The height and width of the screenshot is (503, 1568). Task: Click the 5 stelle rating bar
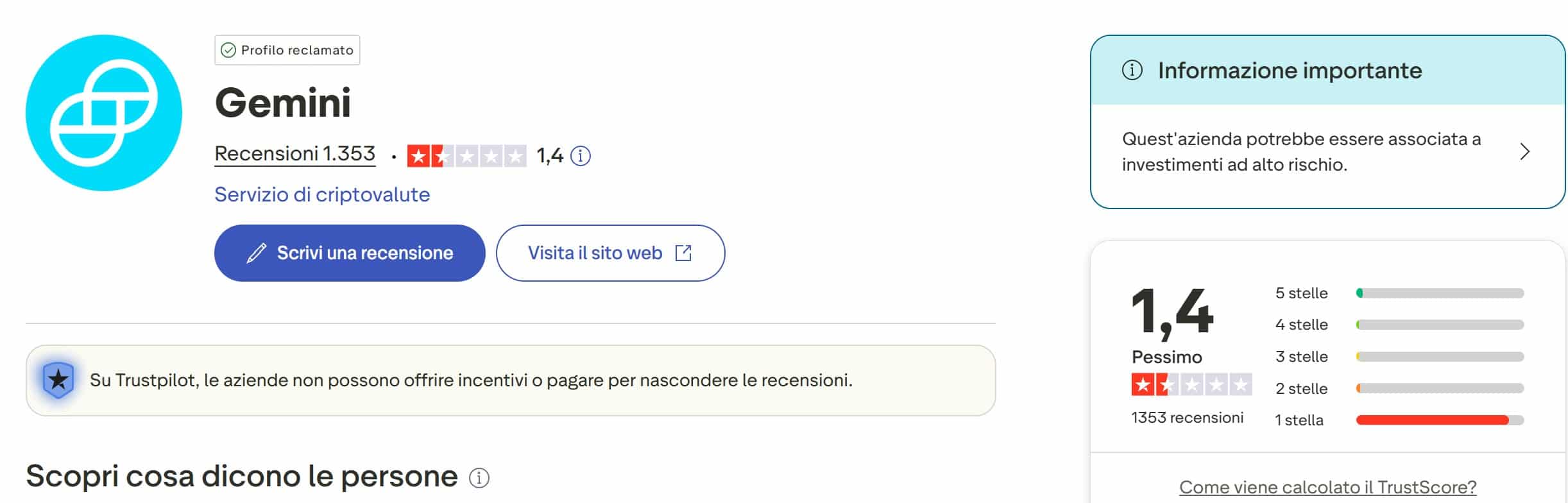[1439, 293]
